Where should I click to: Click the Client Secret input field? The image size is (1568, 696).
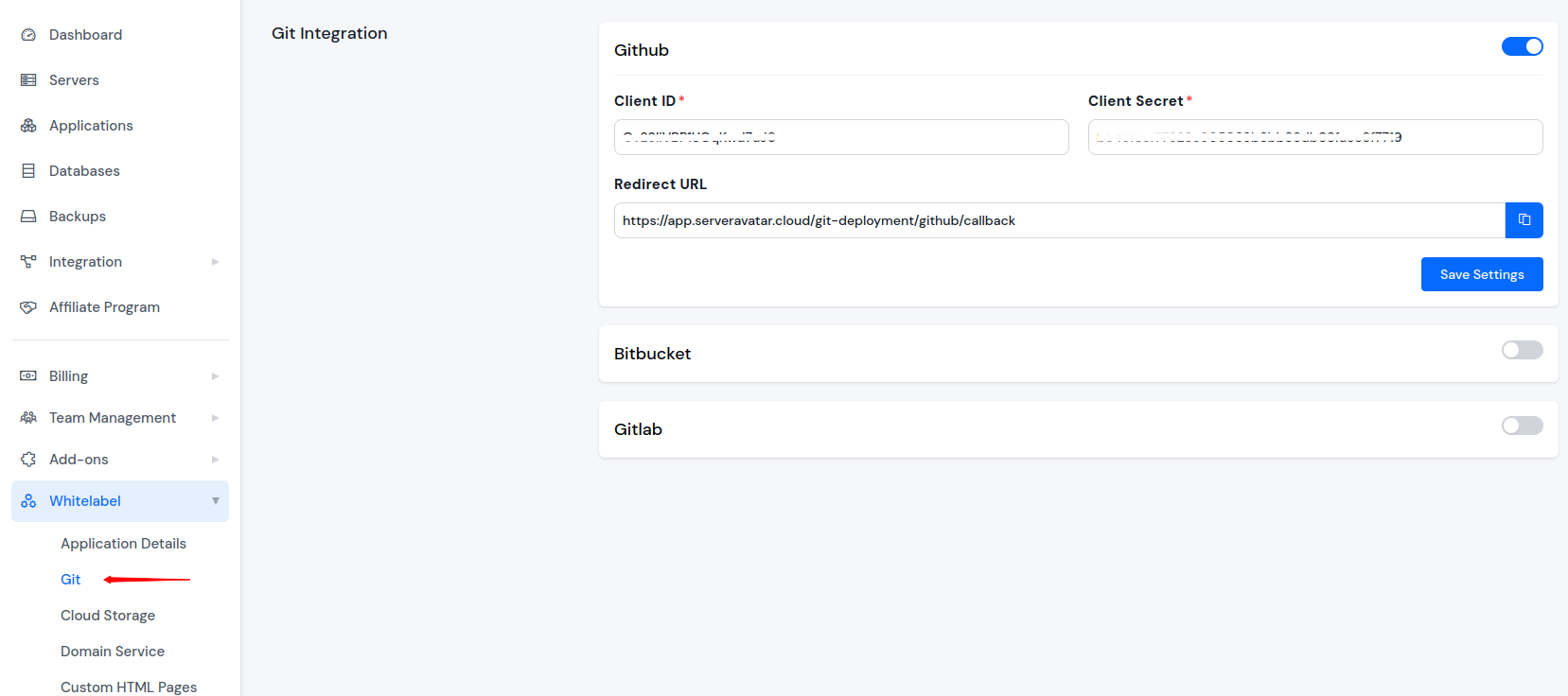click(1314, 137)
